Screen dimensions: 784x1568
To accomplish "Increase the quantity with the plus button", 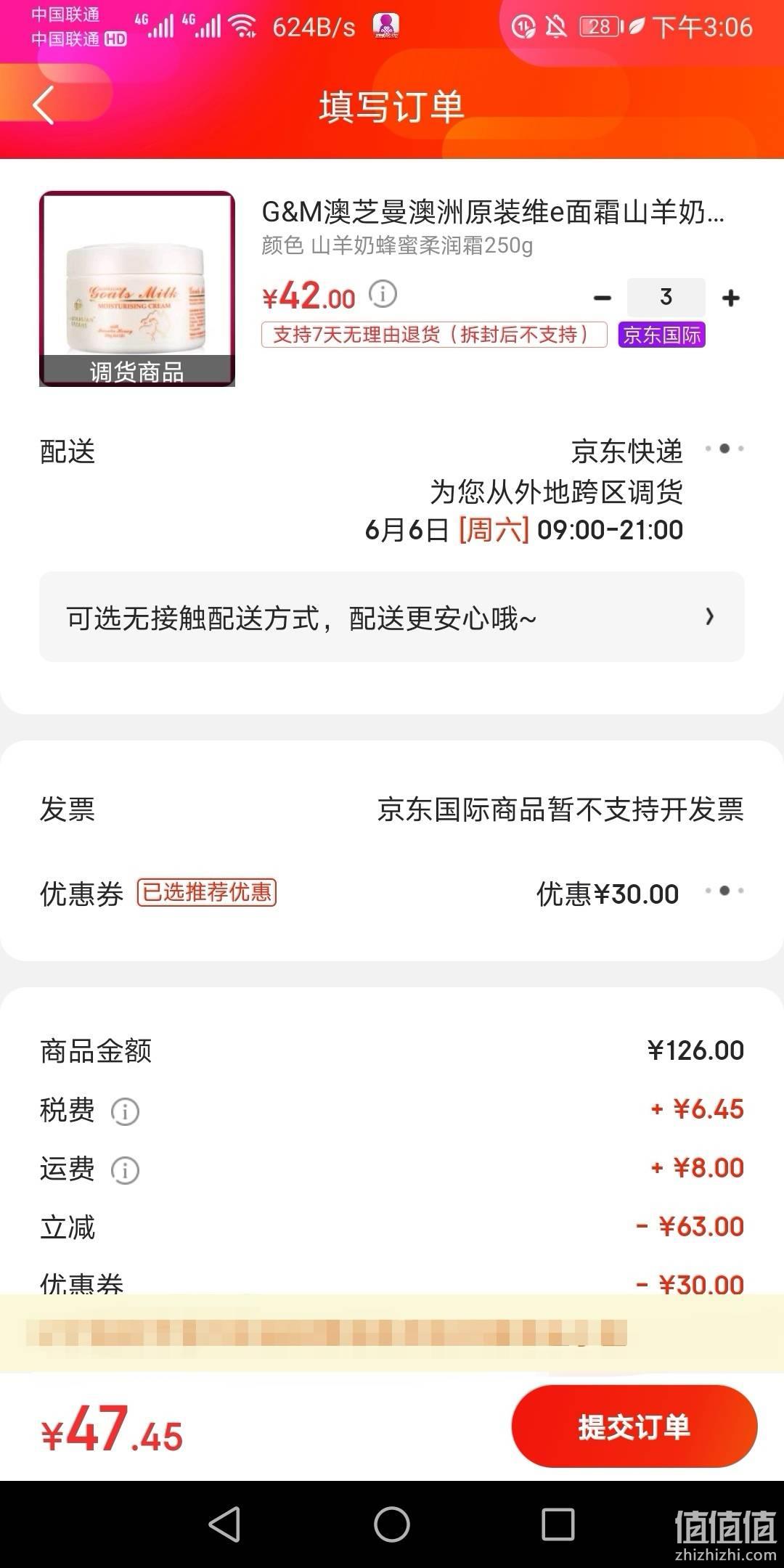I will pos(731,298).
